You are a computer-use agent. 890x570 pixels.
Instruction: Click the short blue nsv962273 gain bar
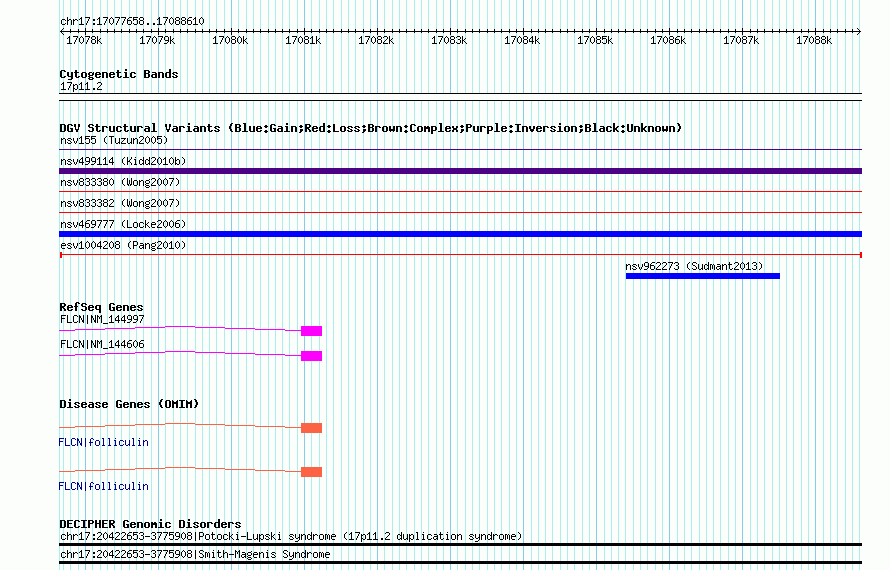tap(703, 276)
